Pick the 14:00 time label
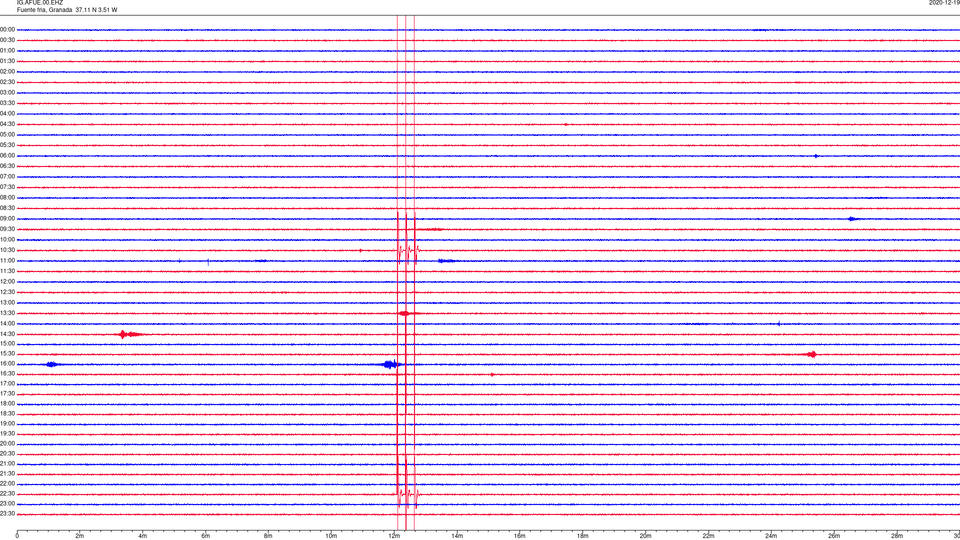Image resolution: width=960 pixels, height=540 pixels. [7, 323]
